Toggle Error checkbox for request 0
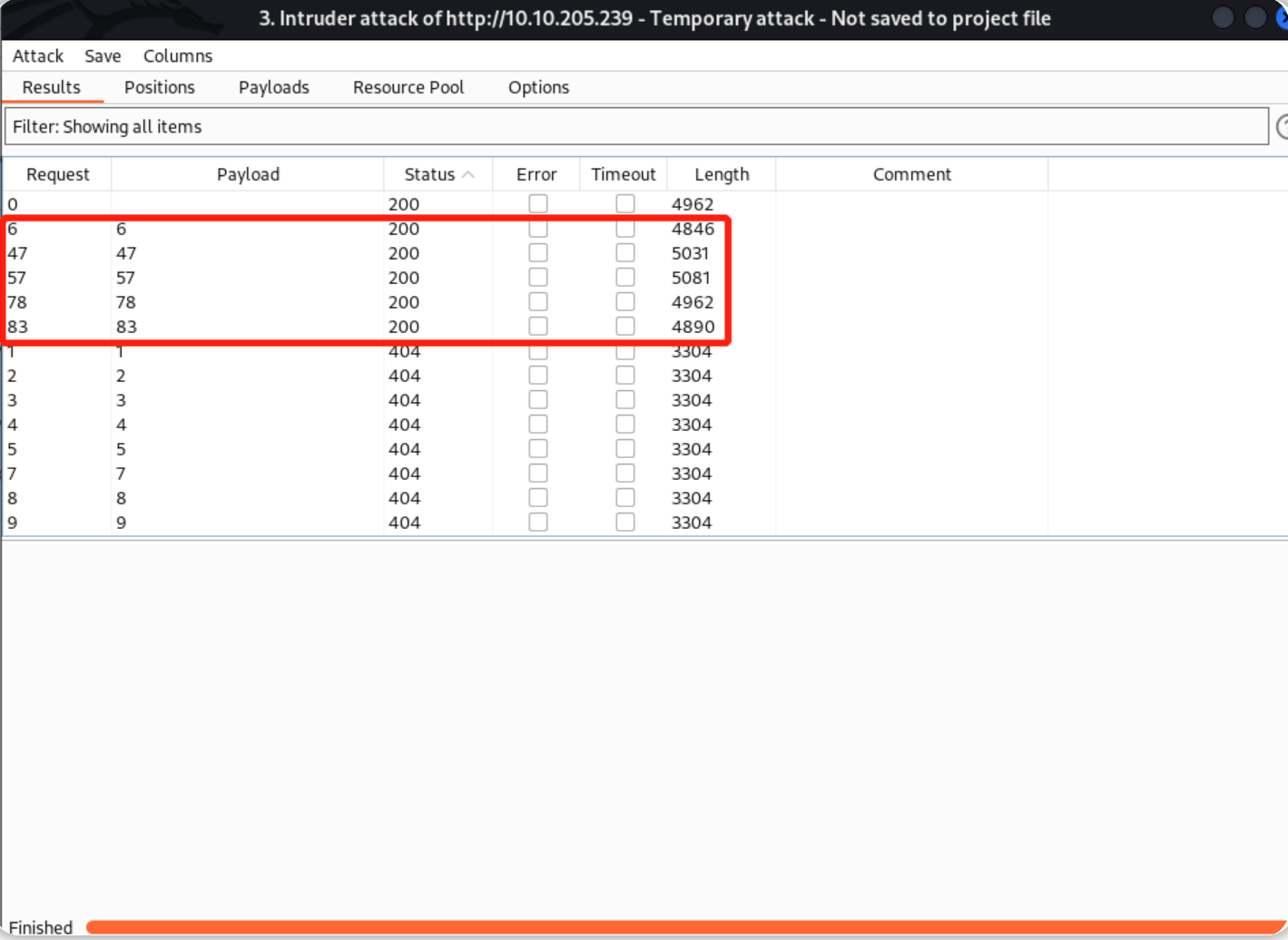 538,203
